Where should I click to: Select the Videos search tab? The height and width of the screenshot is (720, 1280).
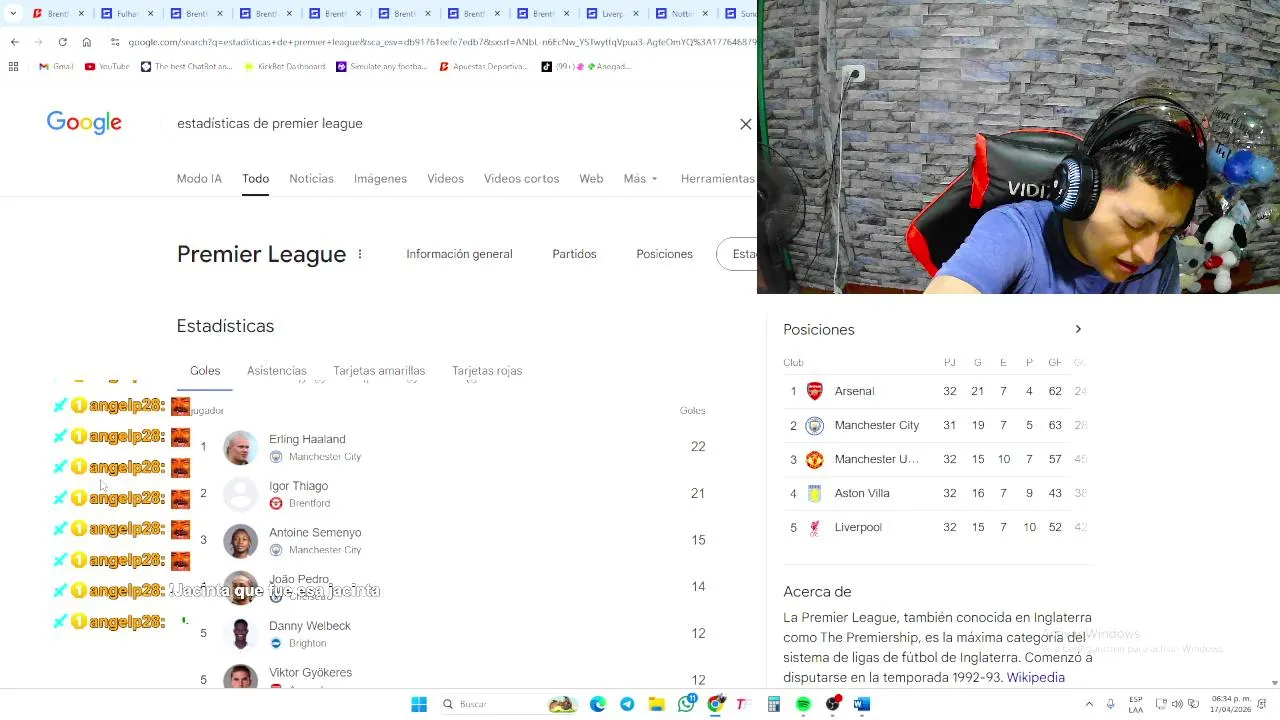click(x=445, y=179)
